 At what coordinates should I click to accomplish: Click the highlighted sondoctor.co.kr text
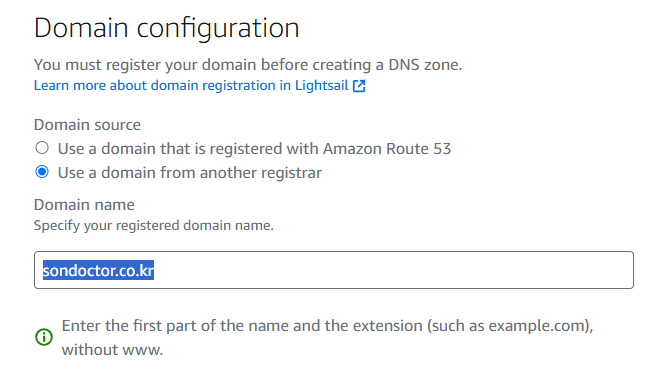point(98,271)
